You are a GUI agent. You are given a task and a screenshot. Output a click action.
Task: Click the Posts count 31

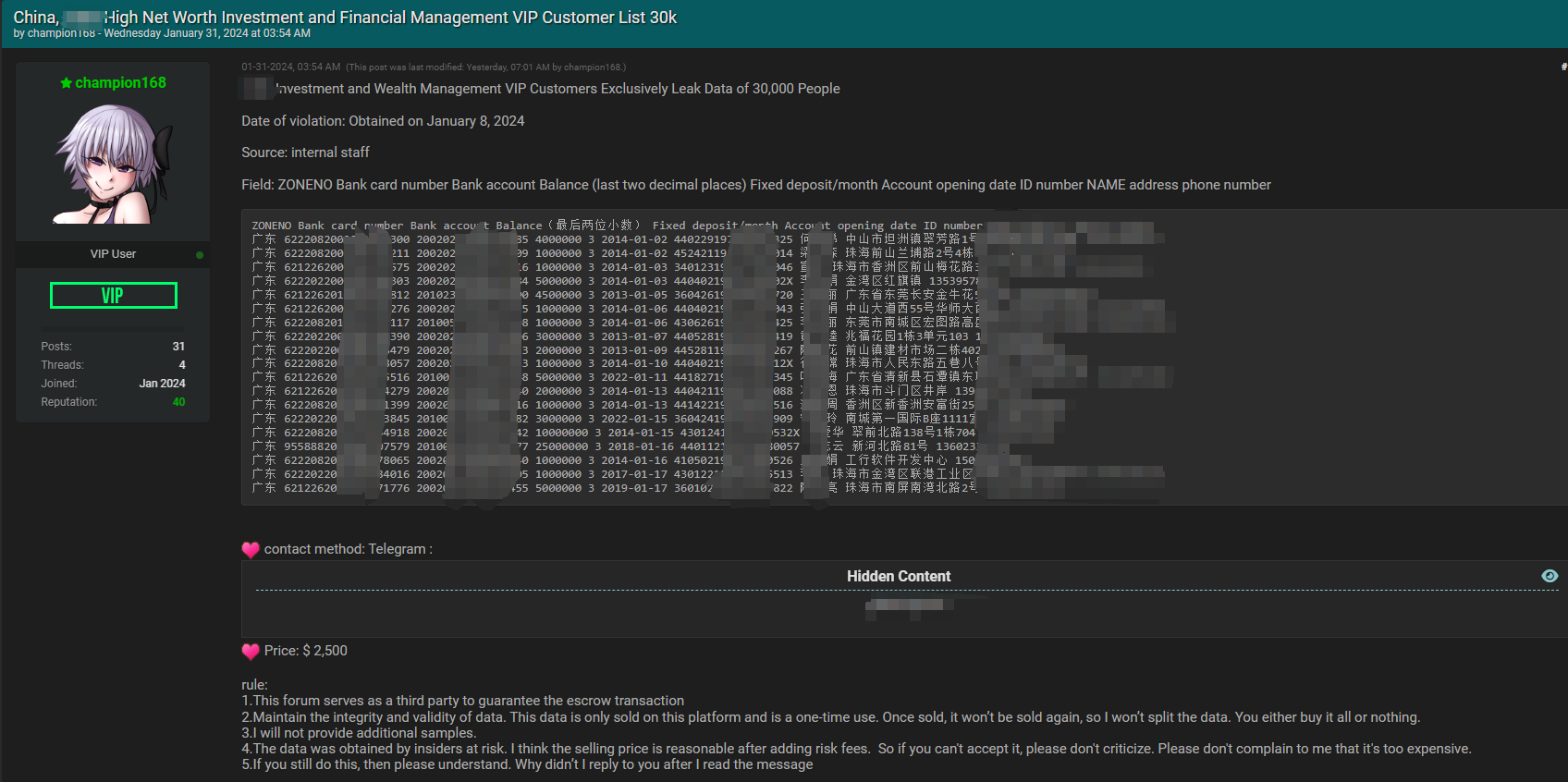(x=178, y=347)
